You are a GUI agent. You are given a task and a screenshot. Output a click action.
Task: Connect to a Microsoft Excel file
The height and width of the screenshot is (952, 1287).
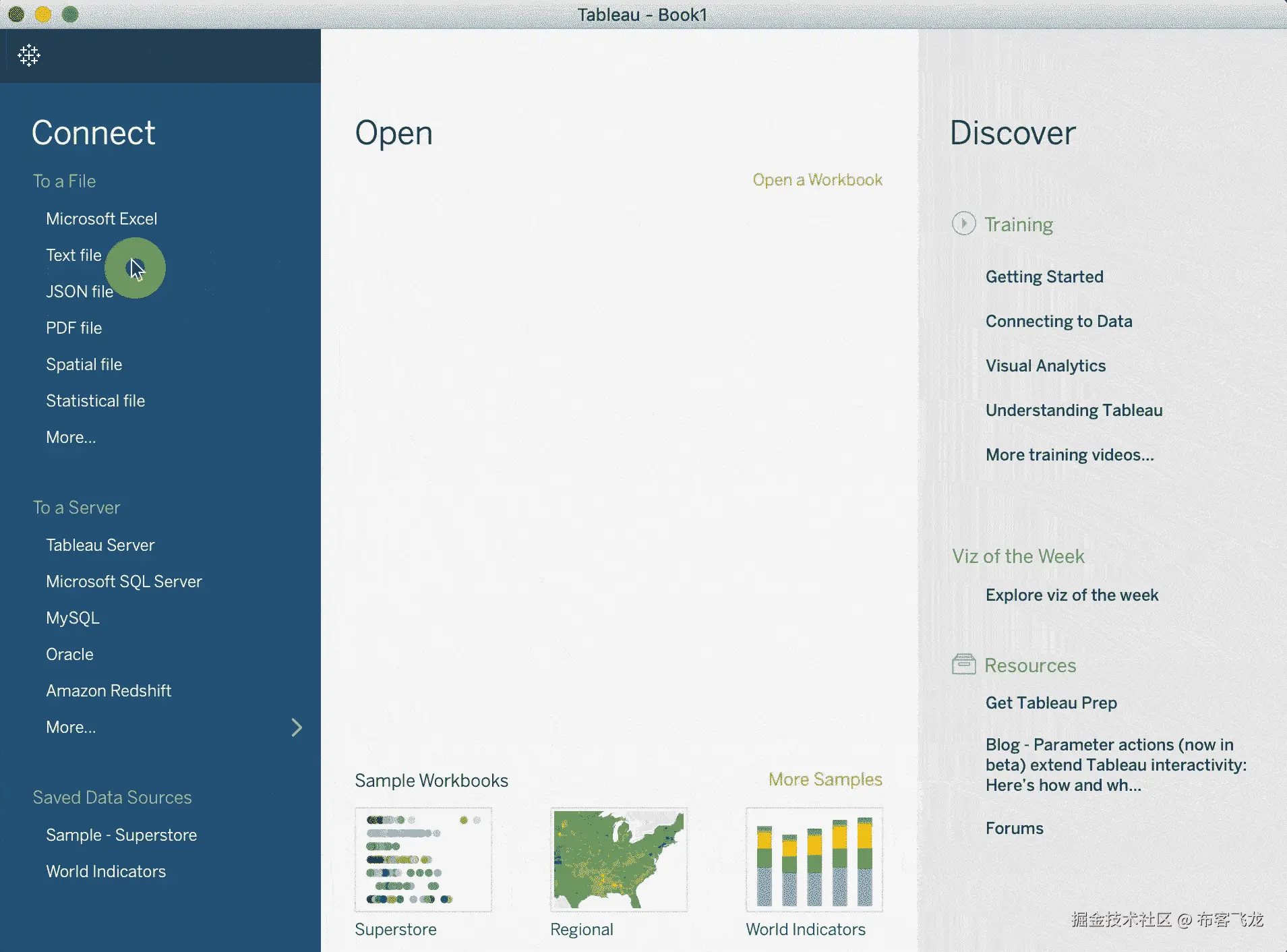(x=101, y=218)
